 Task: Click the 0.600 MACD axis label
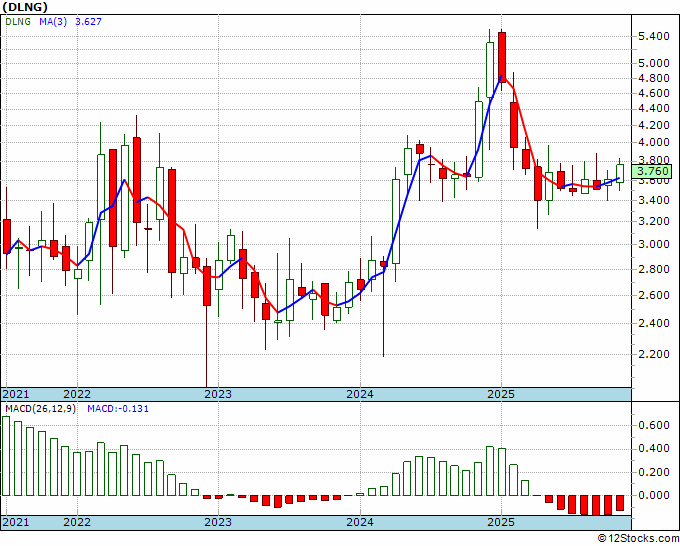click(x=654, y=425)
